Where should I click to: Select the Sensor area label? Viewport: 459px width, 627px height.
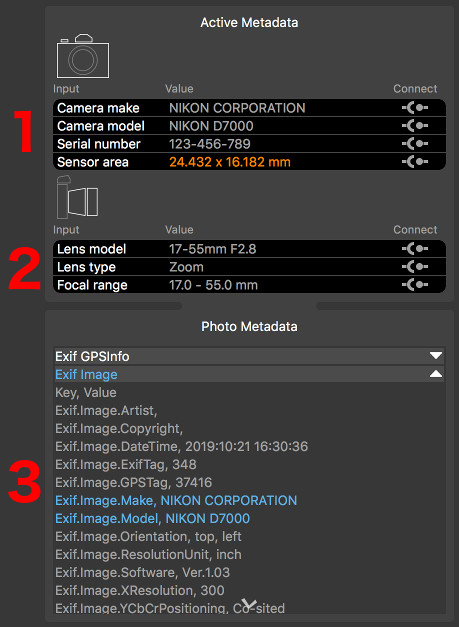coord(93,162)
